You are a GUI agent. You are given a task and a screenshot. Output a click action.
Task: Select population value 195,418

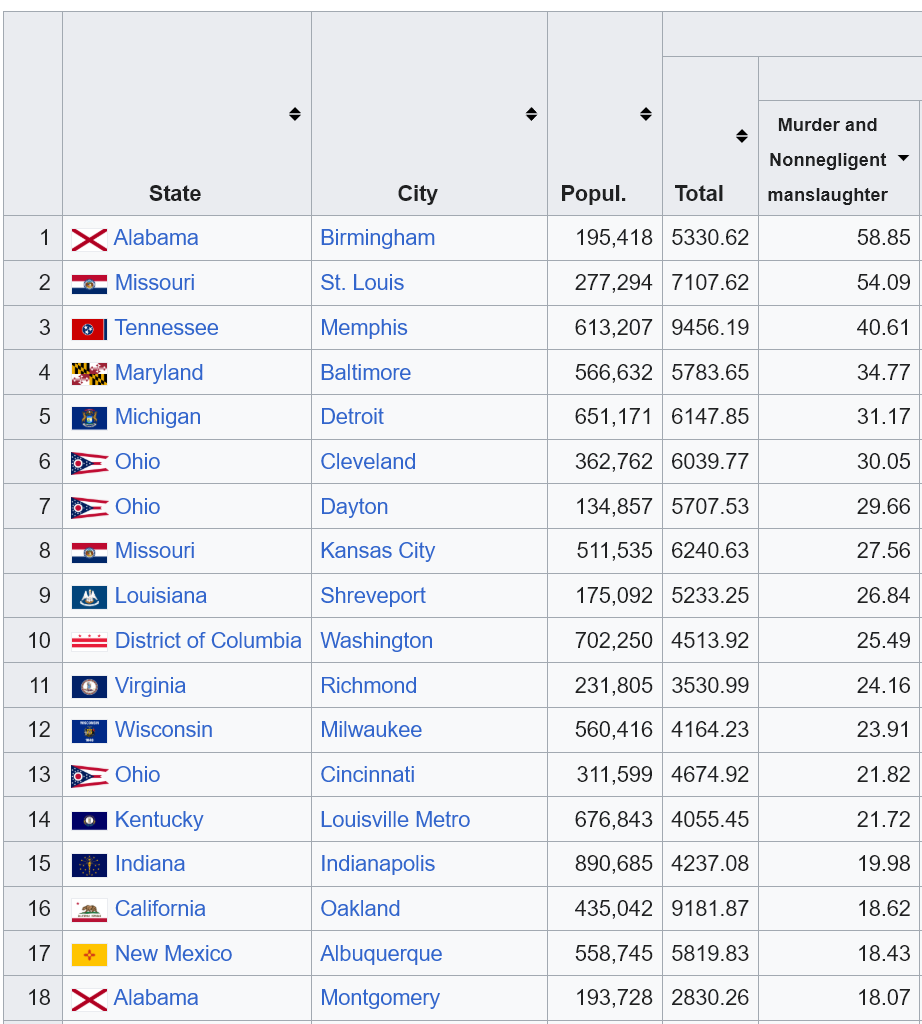pyautogui.click(x=614, y=238)
